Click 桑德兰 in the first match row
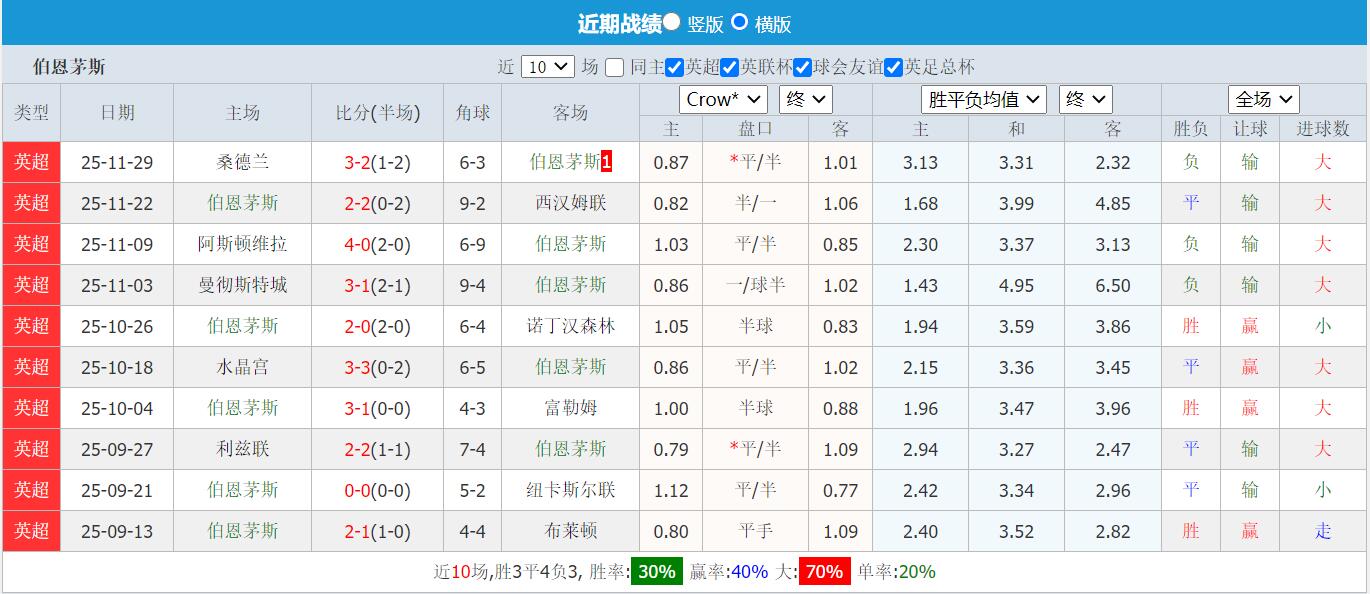 click(x=242, y=161)
